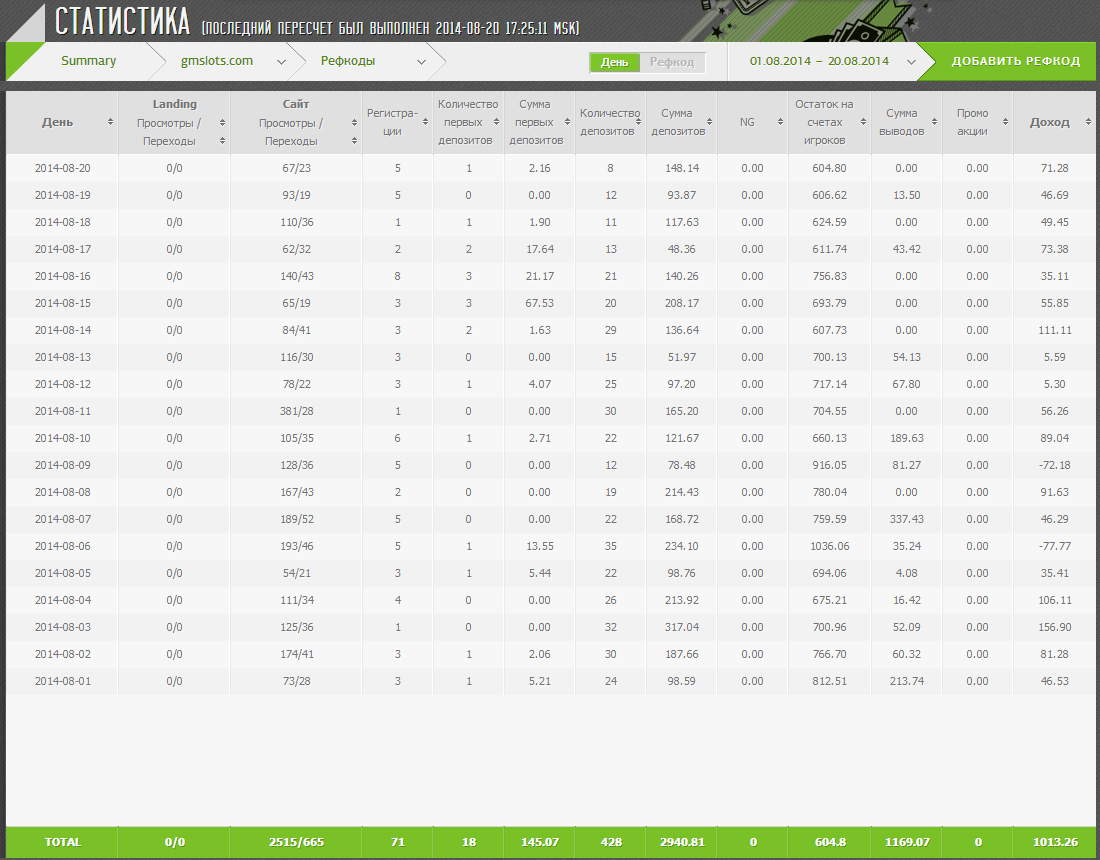Screen dimensions: 1100x860
Task: Click the NG column header
Action: [x=747, y=122]
